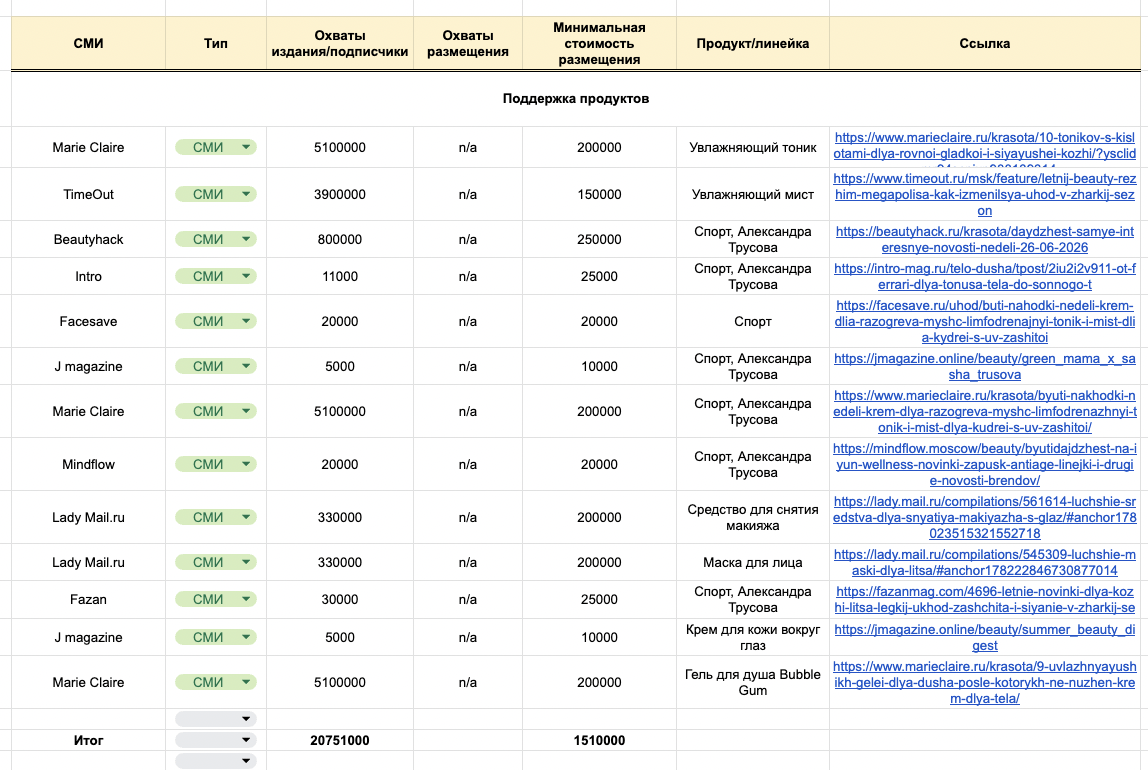Open type dropdown in Mindflow row
1148x770 pixels.
tap(215, 464)
